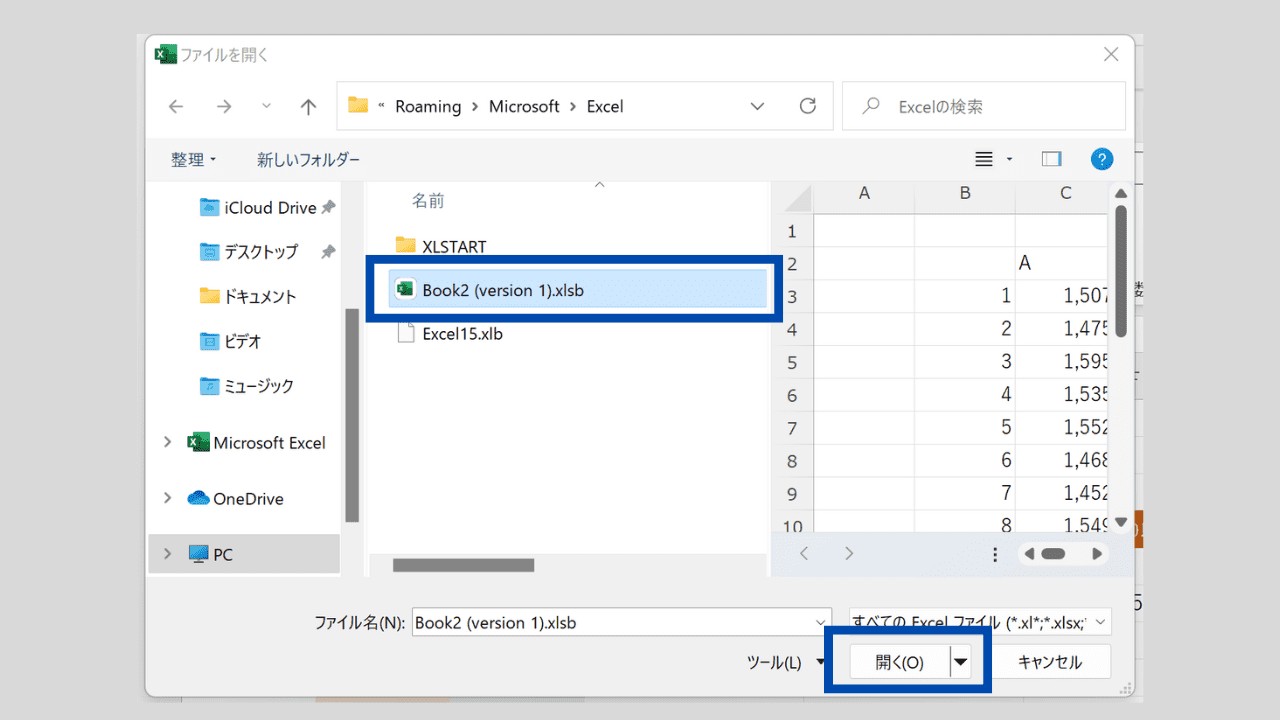The height and width of the screenshot is (720, 1280).
Task: Select Microsoft Excel in the navigation pane
Action: 257,442
